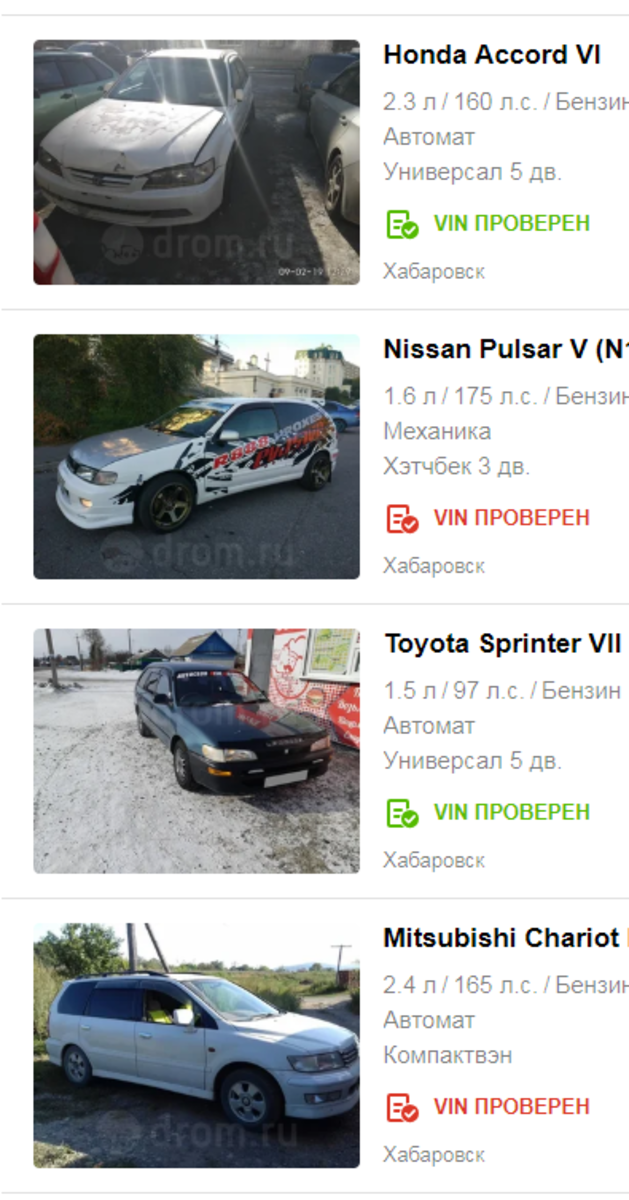This screenshot has width=629, height=1200.
Task: Open the Toyota Sprinter VII listing title
Action: pos(503,643)
